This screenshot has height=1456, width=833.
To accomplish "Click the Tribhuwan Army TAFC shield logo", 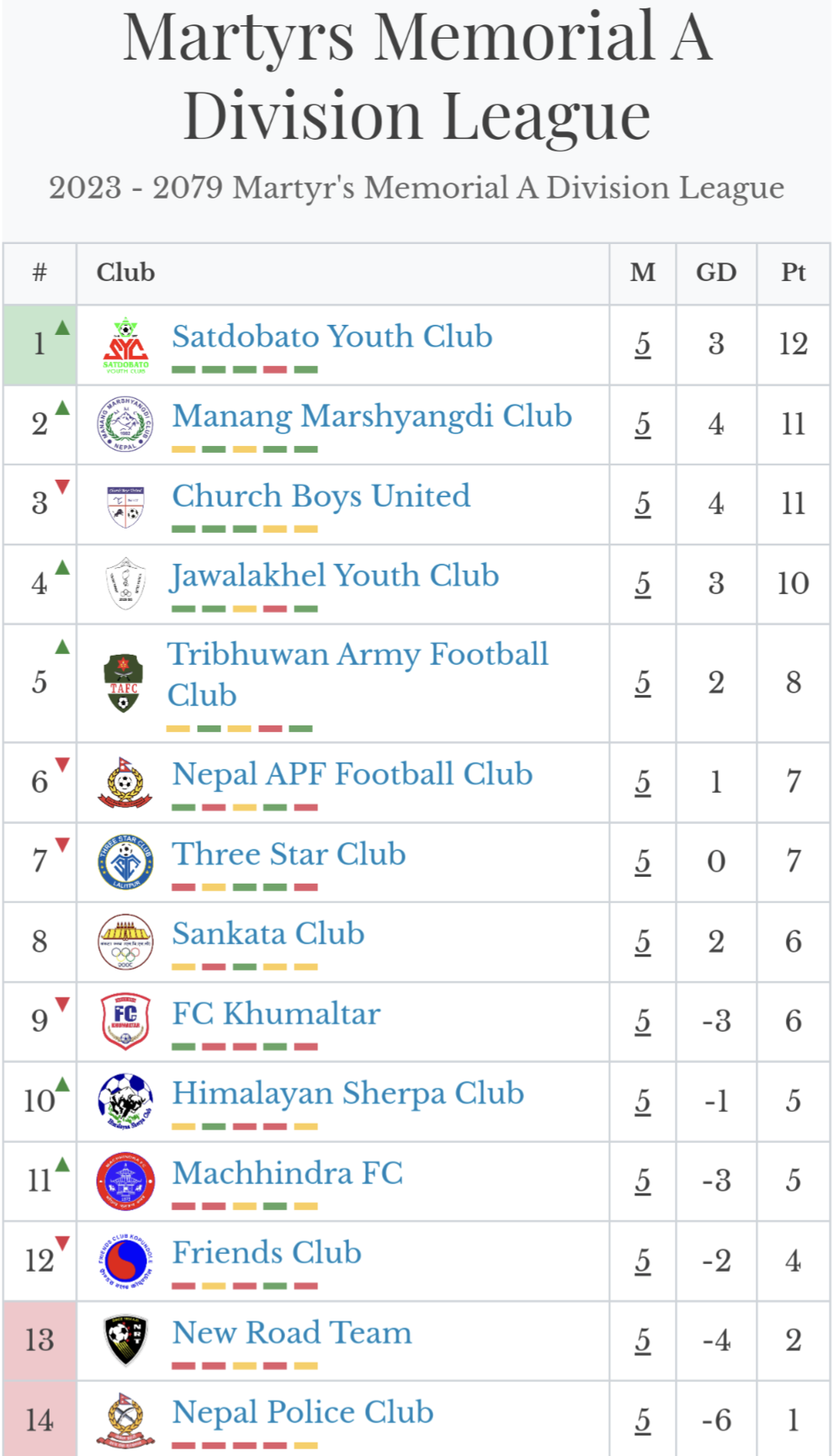I will coord(124,683).
